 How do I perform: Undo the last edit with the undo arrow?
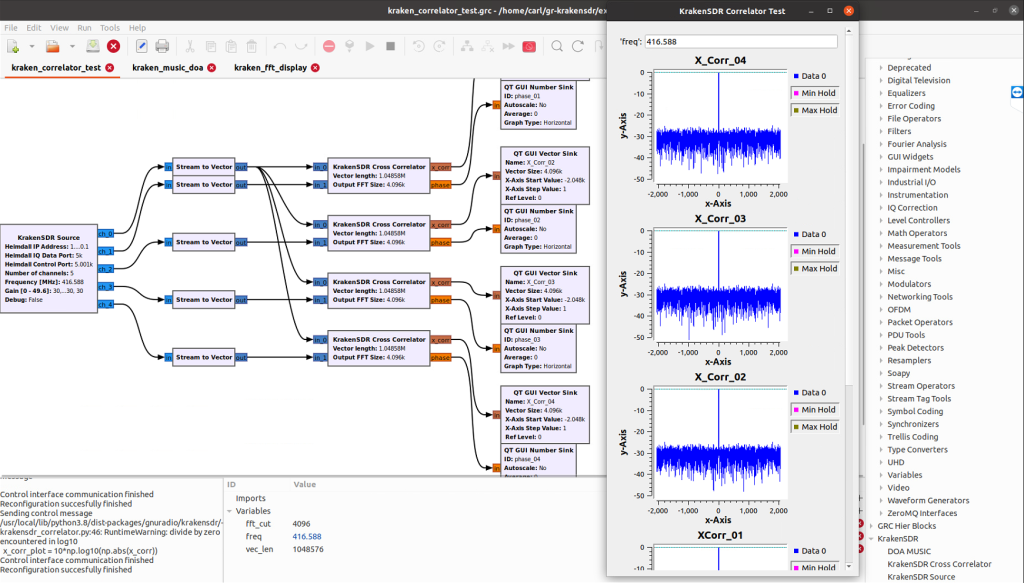click(280, 46)
